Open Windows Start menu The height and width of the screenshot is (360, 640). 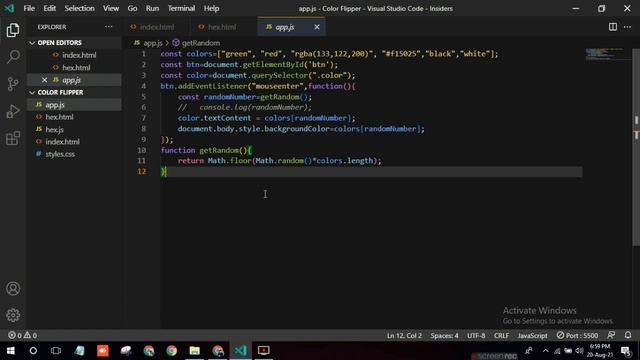(11, 351)
